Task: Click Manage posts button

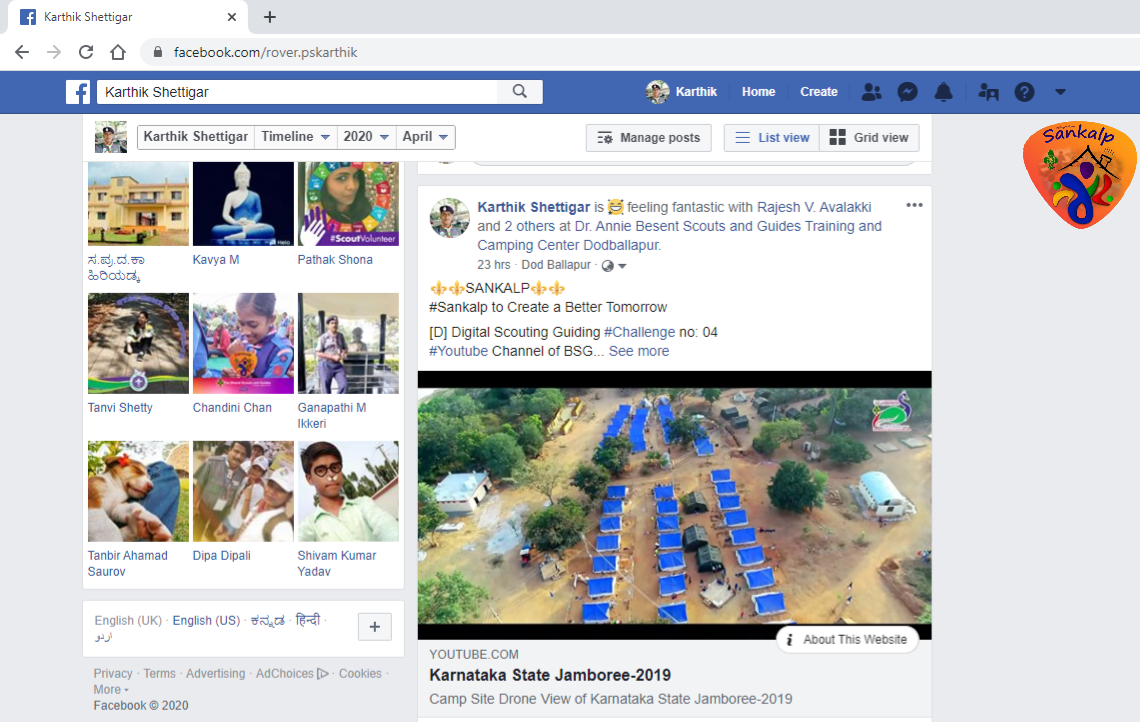Action: click(x=648, y=138)
